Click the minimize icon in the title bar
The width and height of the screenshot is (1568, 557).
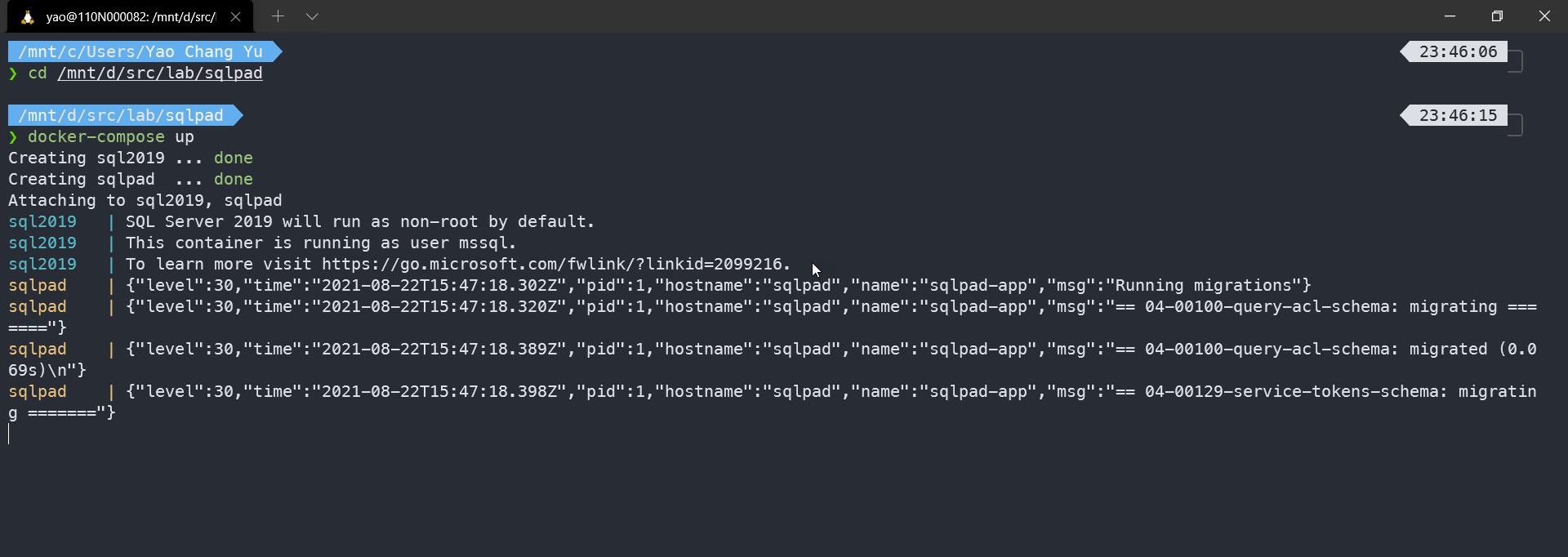[x=1450, y=16]
